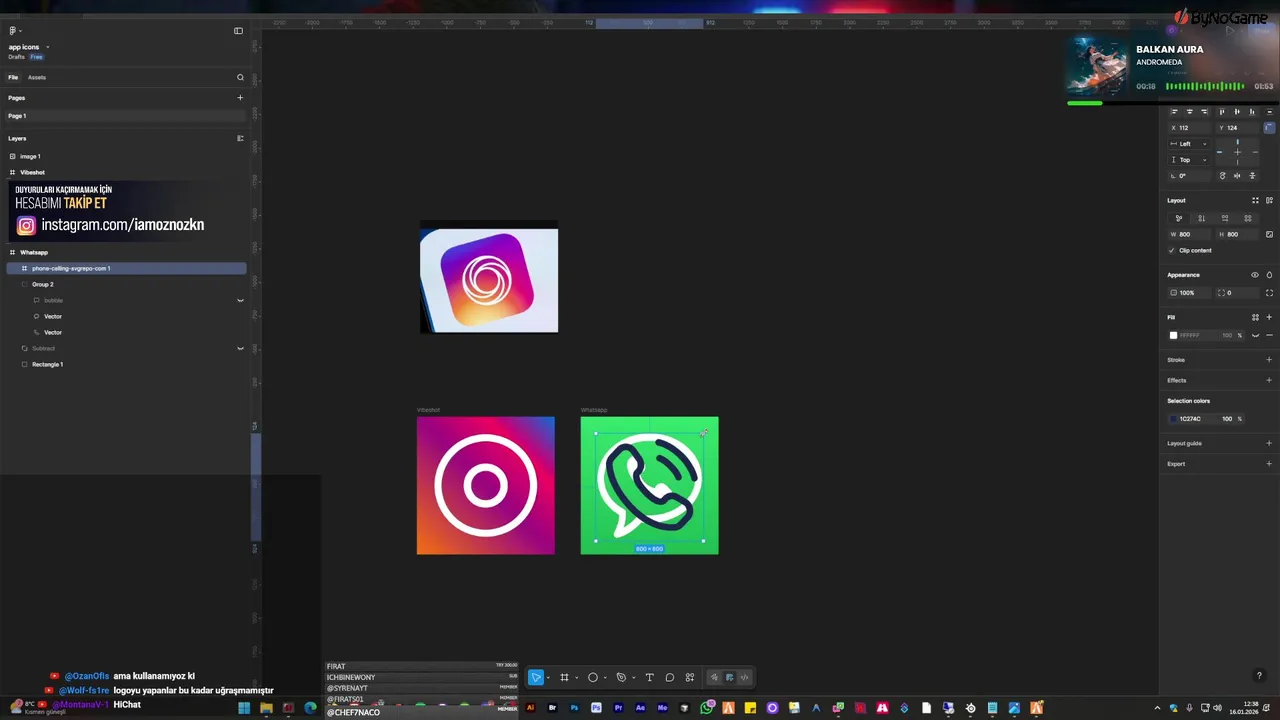The height and width of the screenshot is (720, 1280).
Task: Click the align bottom icon
Action: [x=1253, y=112]
